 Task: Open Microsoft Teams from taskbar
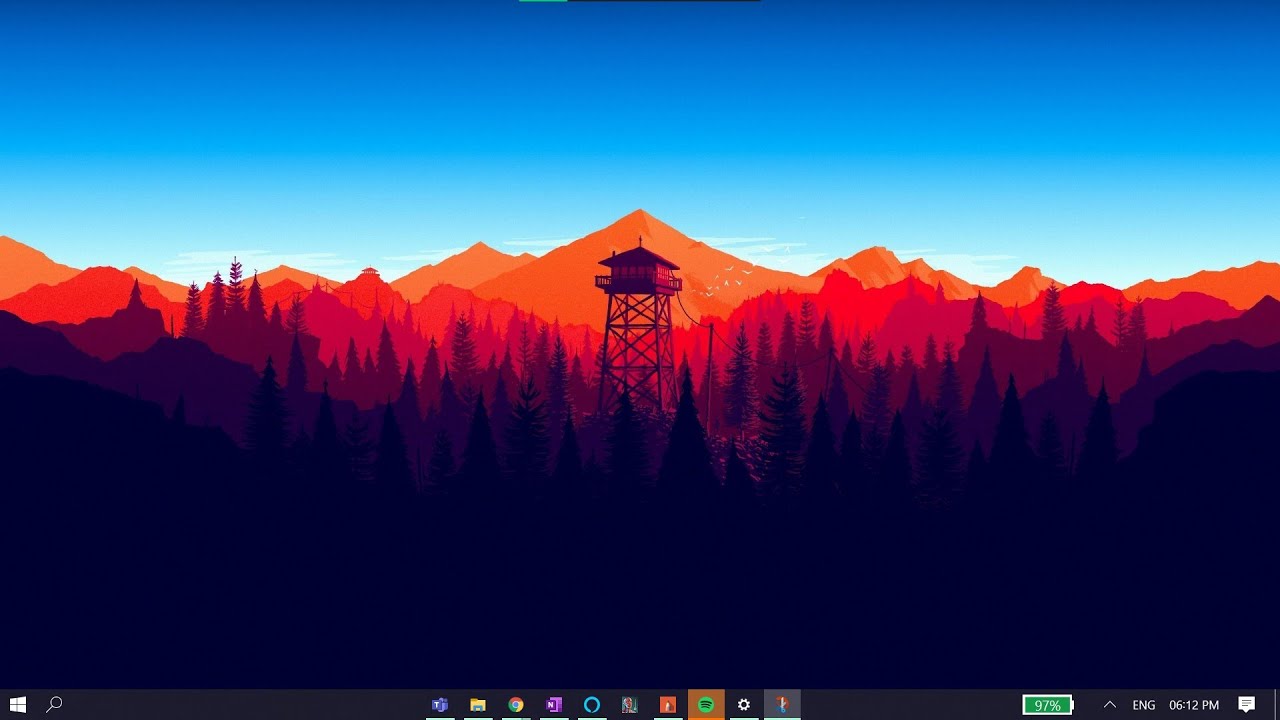click(x=439, y=705)
